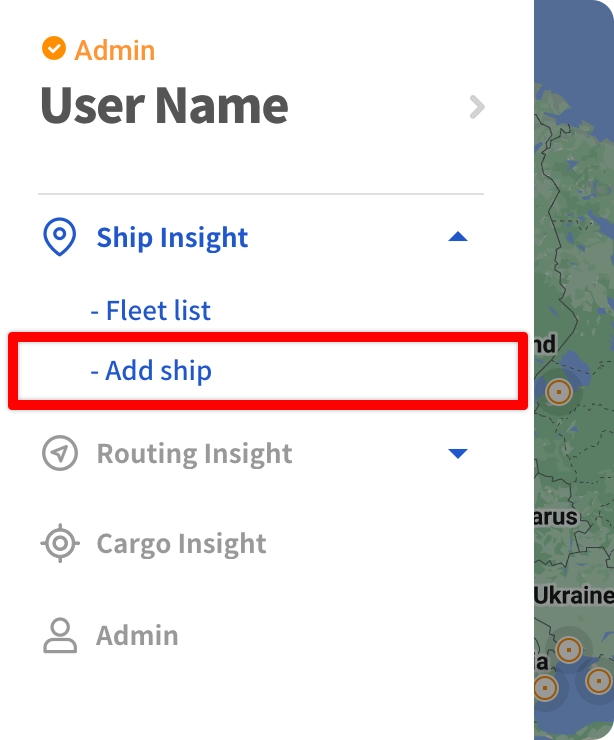Collapse the Ship Insight section arrow
Viewport: 614px width, 740px height.
(x=457, y=237)
